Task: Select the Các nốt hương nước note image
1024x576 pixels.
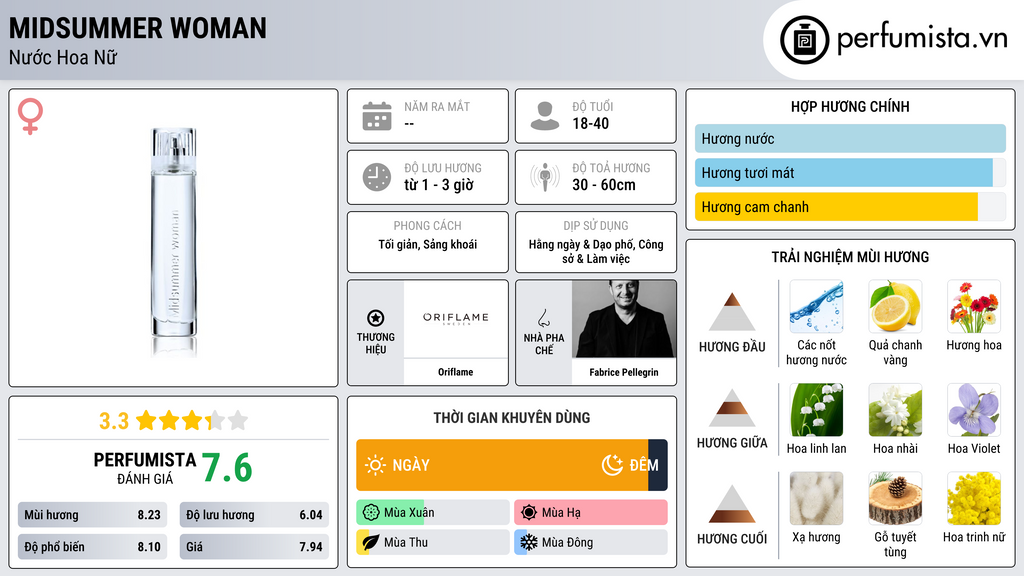Action: (x=816, y=306)
